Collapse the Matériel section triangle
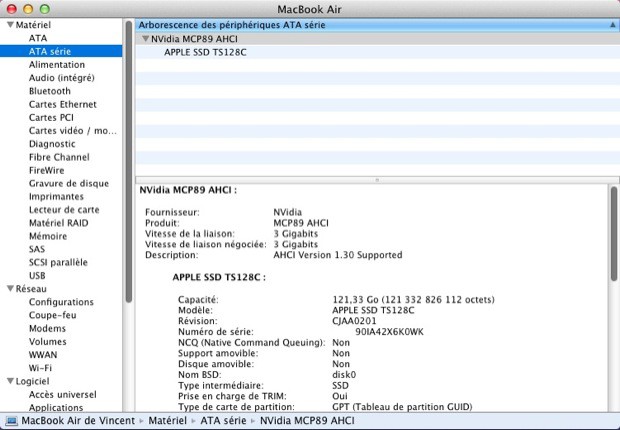 click(10, 23)
